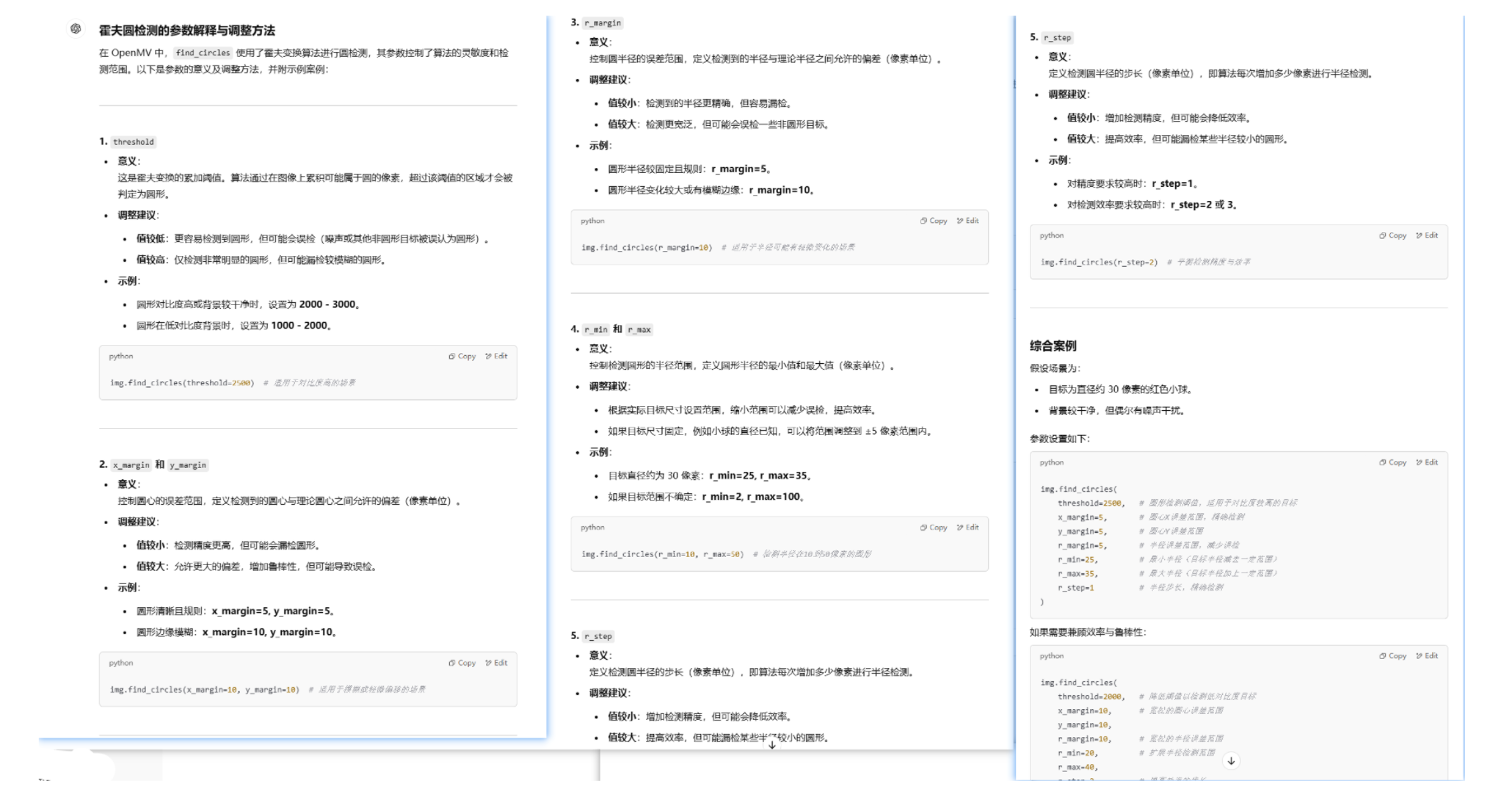
Task: Copy the x_margin=10, y_margin=10 code block
Action: [462, 663]
